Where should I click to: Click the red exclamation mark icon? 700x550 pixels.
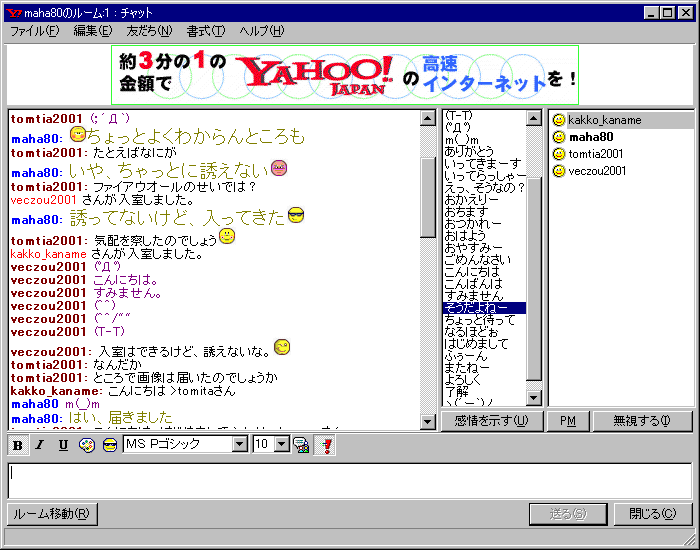point(323,444)
